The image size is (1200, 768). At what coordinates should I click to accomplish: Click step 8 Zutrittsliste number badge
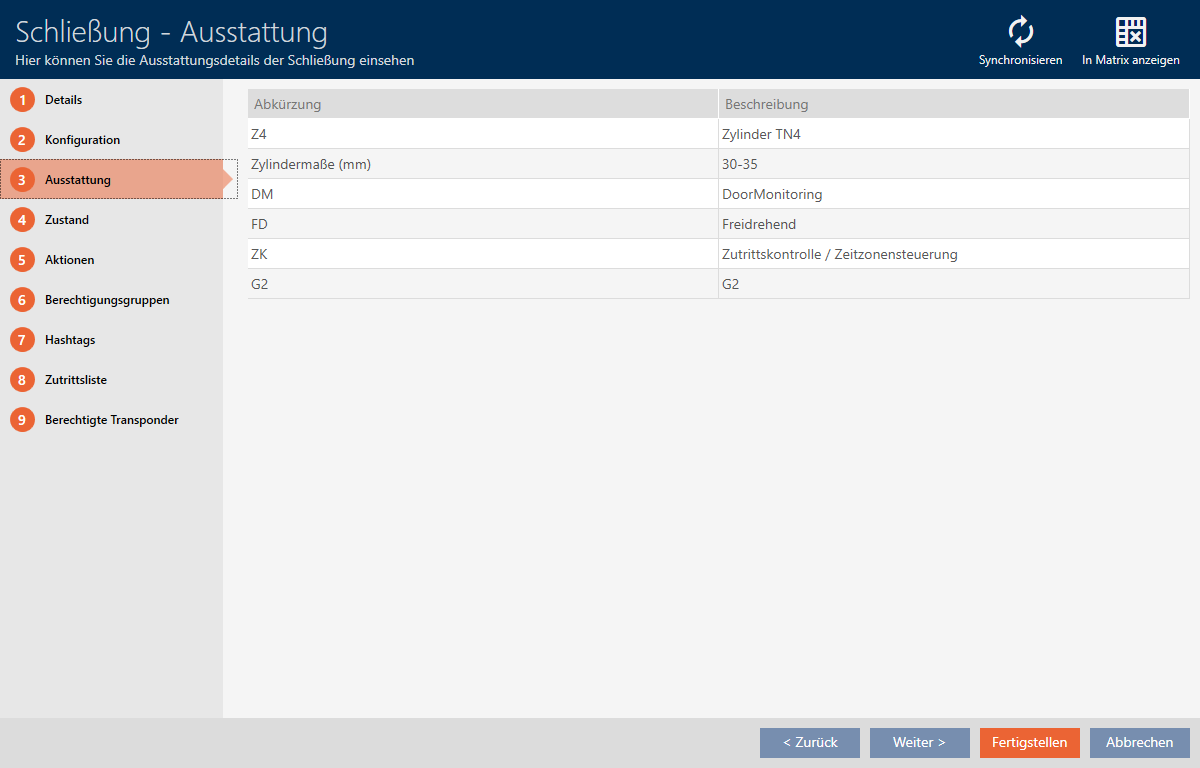tap(22, 380)
